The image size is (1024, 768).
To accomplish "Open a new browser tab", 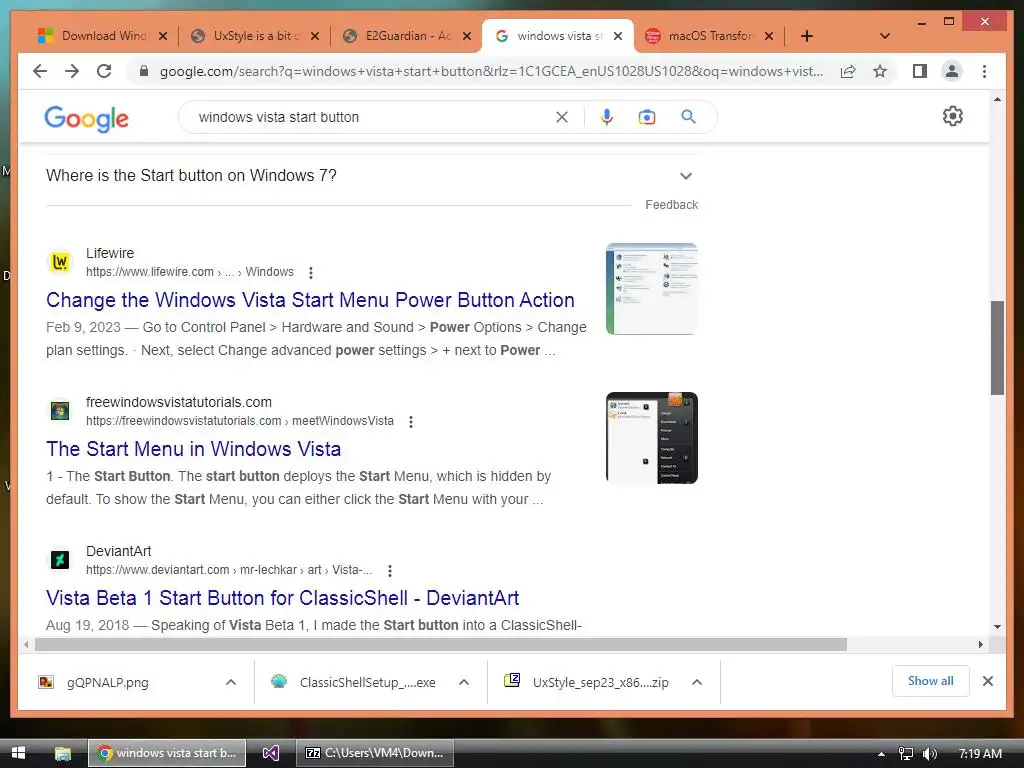I will pyautogui.click(x=807, y=36).
